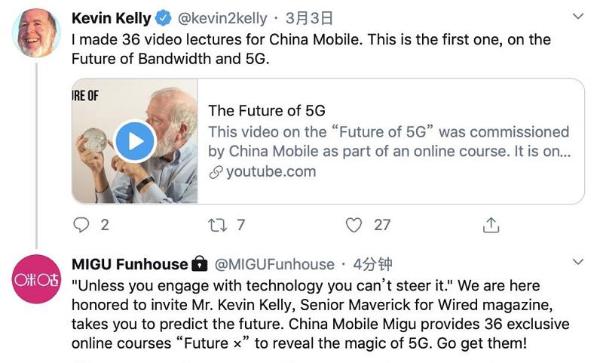600x363 pixels.
Task: Open Kevin Kelly's profile picture
Action: [36, 33]
